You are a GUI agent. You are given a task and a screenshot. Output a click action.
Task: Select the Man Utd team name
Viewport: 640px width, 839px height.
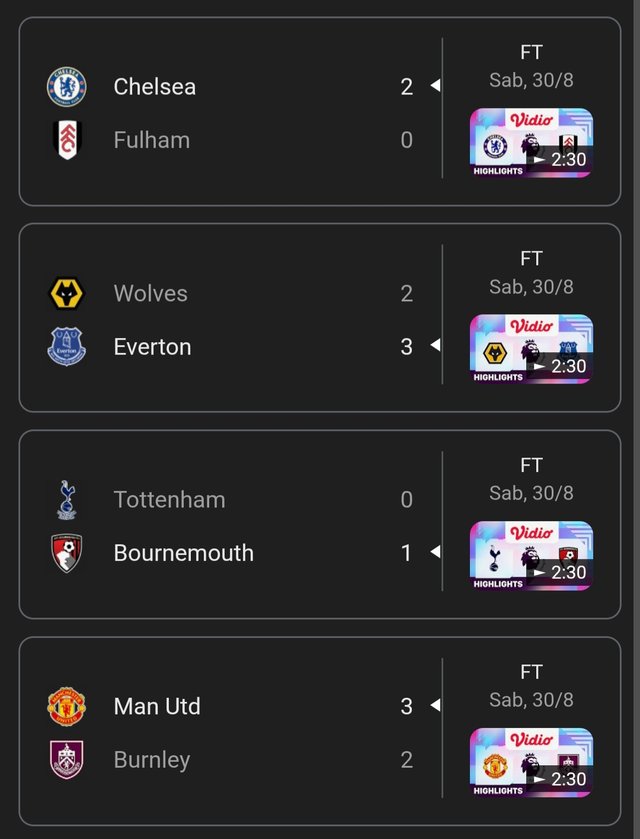(157, 706)
